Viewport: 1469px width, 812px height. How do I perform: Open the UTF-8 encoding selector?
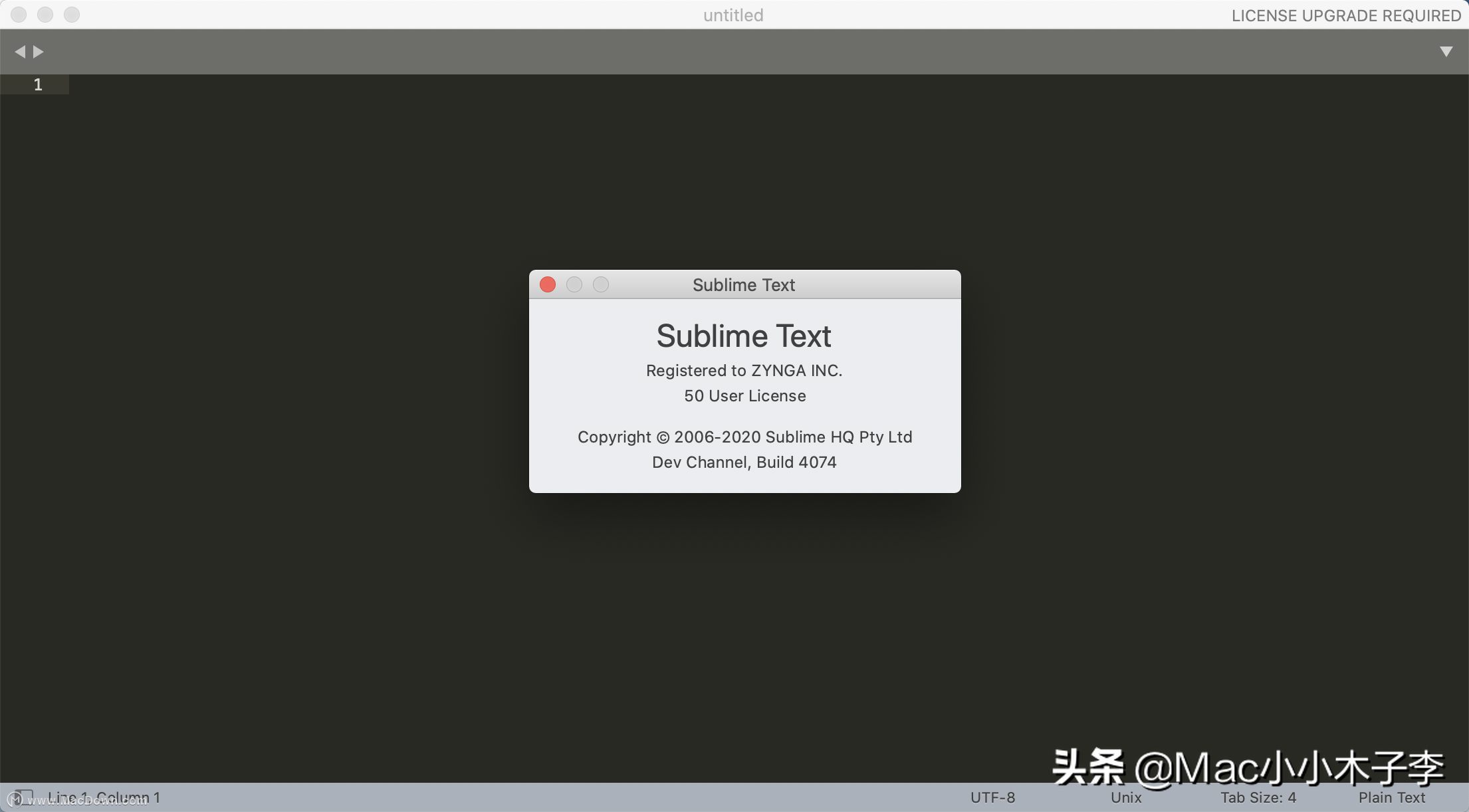(992, 797)
